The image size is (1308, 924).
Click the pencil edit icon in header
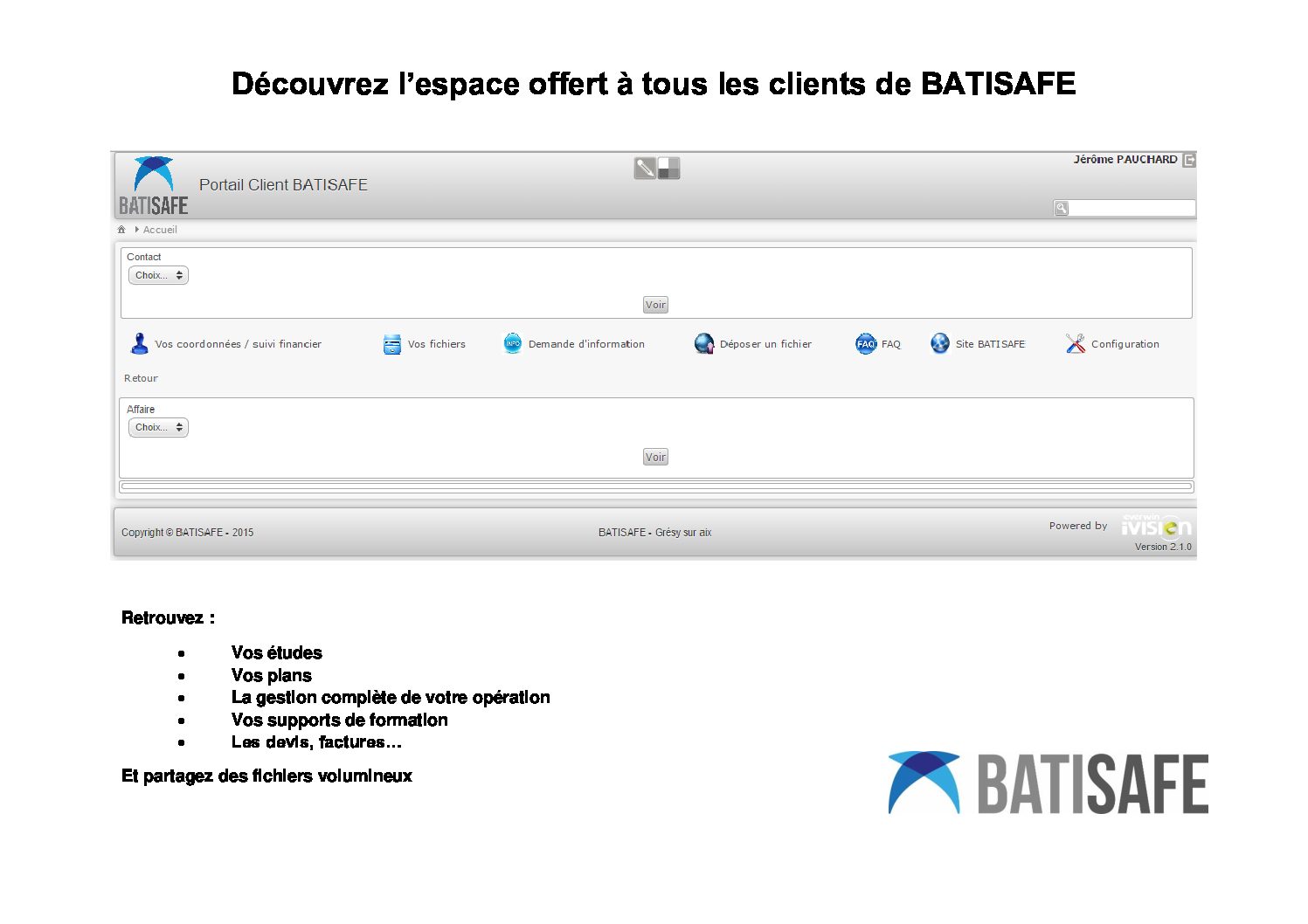coord(645,168)
